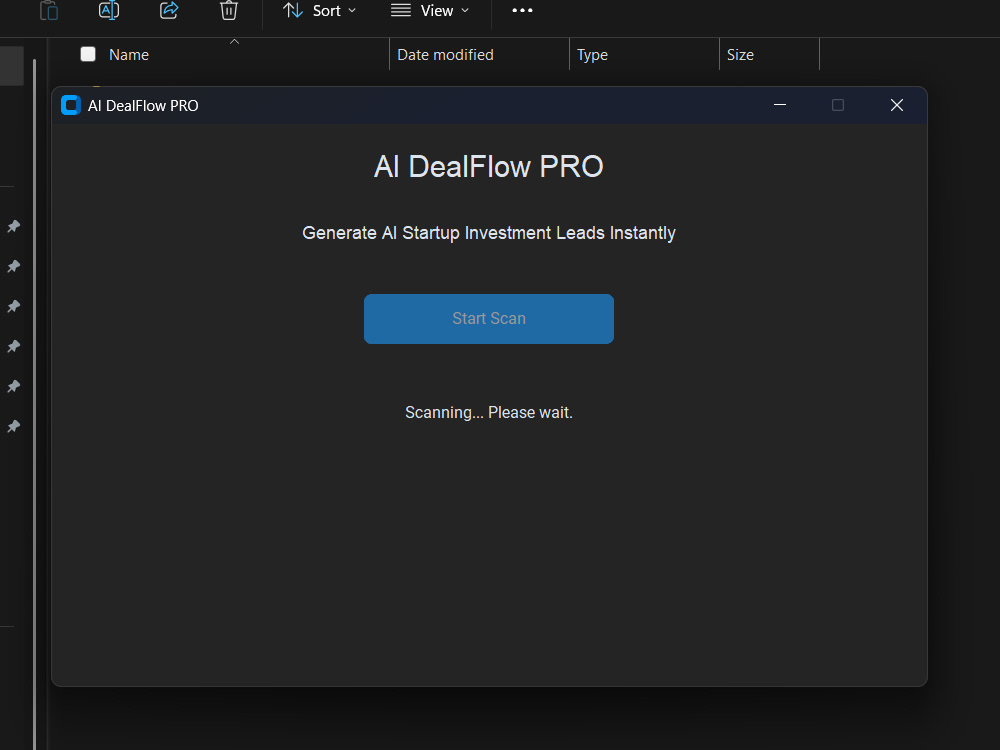Open the See more ellipsis menu
The width and height of the screenshot is (1000, 750).
point(522,10)
